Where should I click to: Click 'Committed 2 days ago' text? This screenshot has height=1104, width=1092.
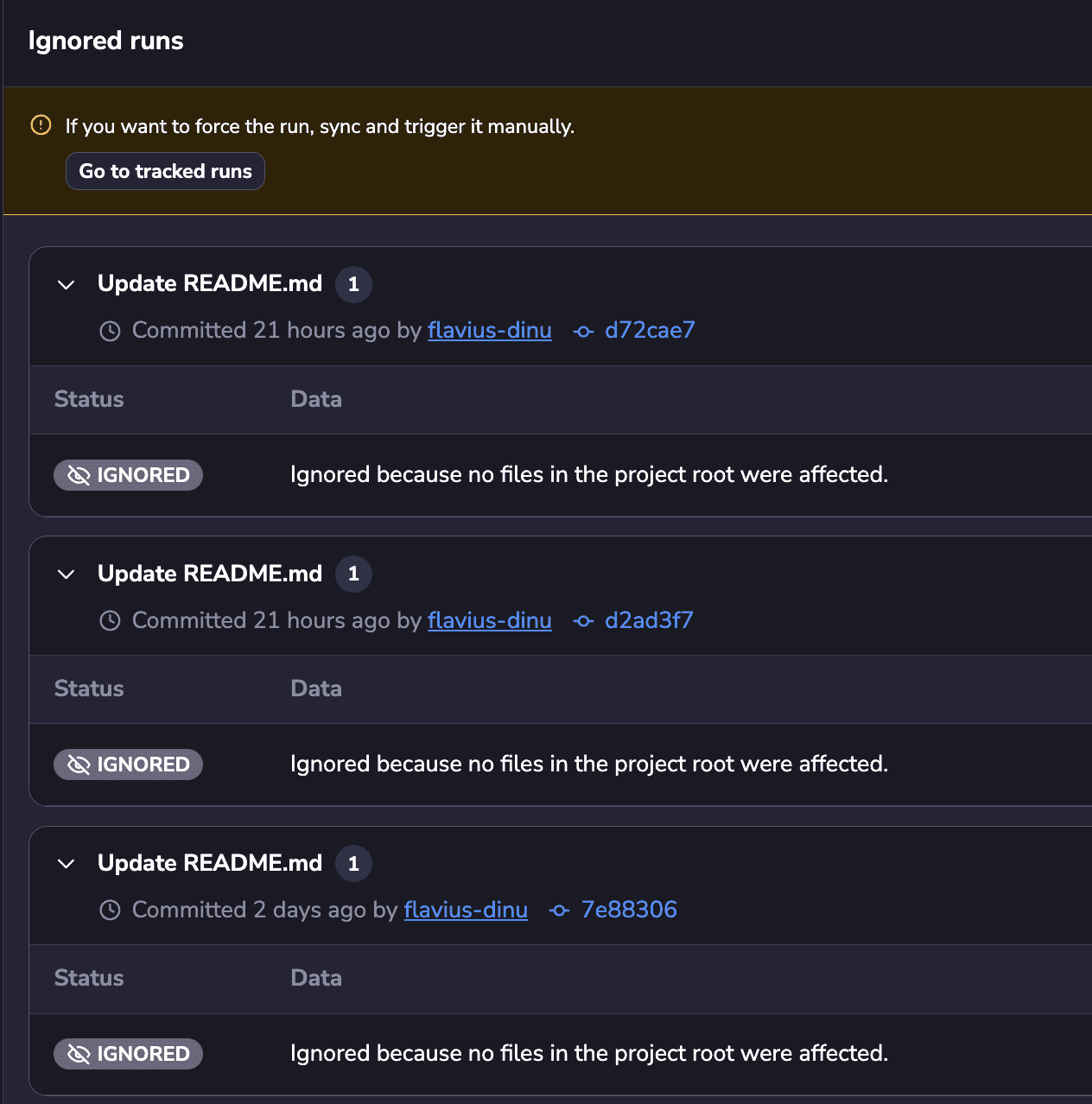click(x=250, y=910)
